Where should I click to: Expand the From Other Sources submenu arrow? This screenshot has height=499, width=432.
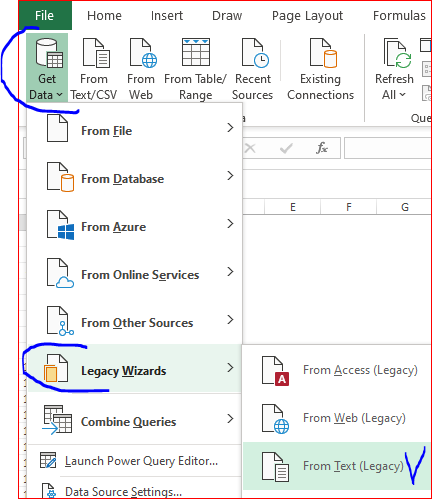[230, 320]
